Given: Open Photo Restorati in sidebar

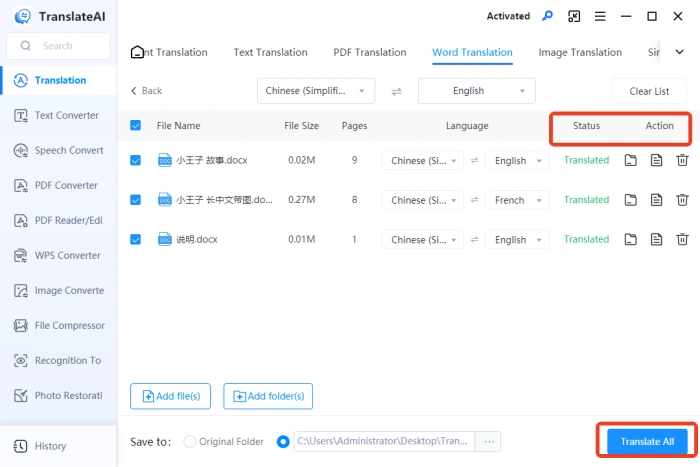Looking at the screenshot, I should [x=58, y=396].
